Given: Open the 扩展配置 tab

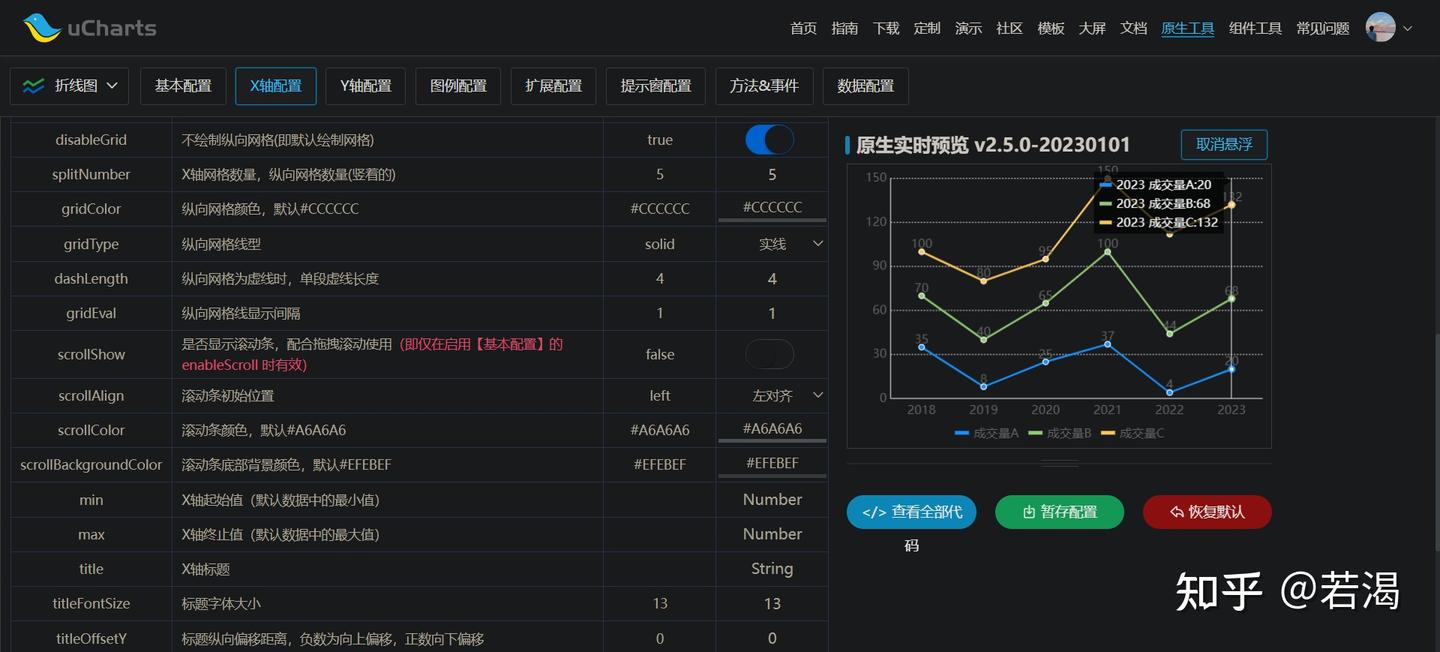Looking at the screenshot, I should (x=553, y=86).
